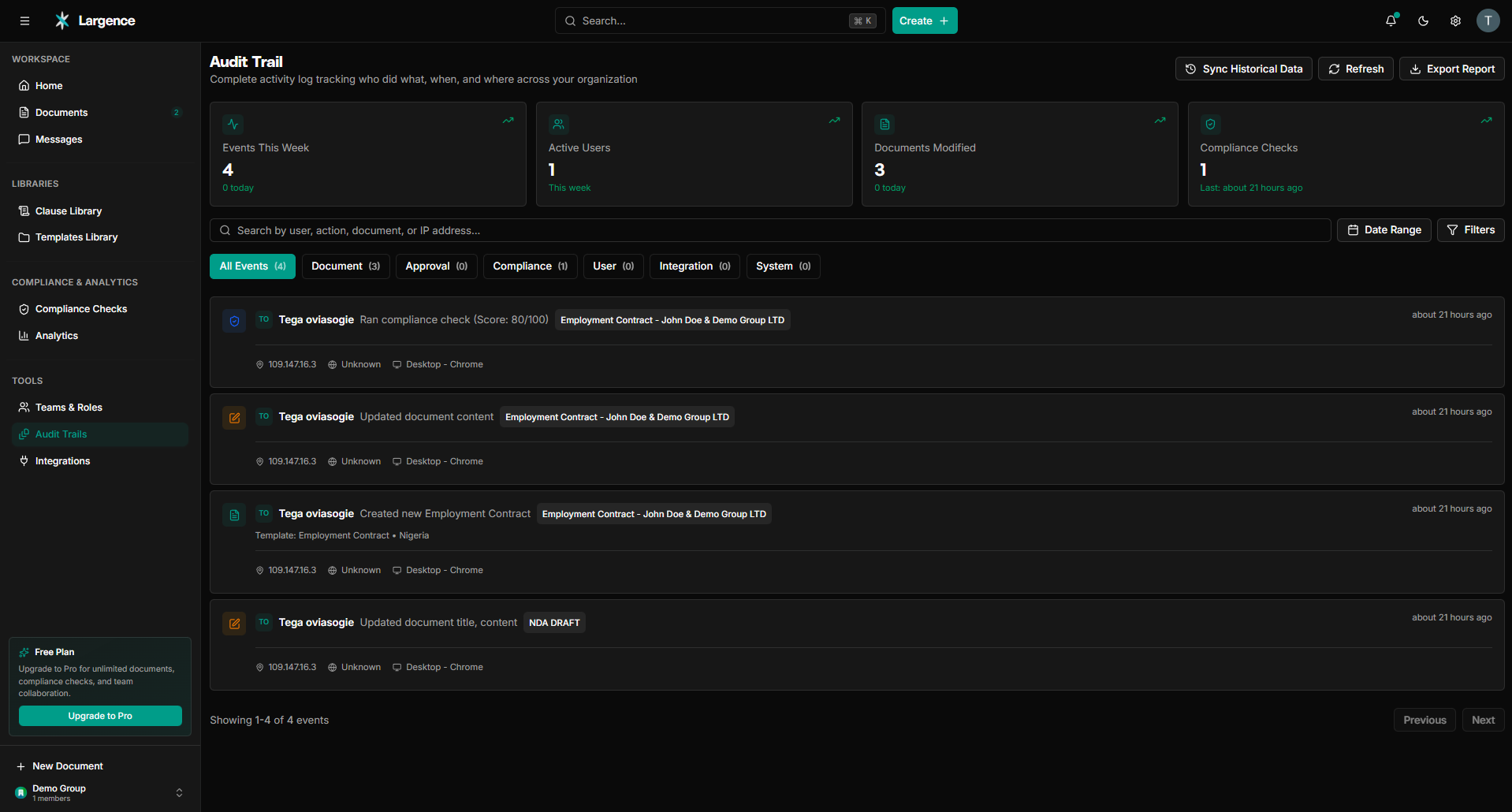Open Messages in sidebar
The image size is (1512, 812).
pyautogui.click(x=100, y=140)
